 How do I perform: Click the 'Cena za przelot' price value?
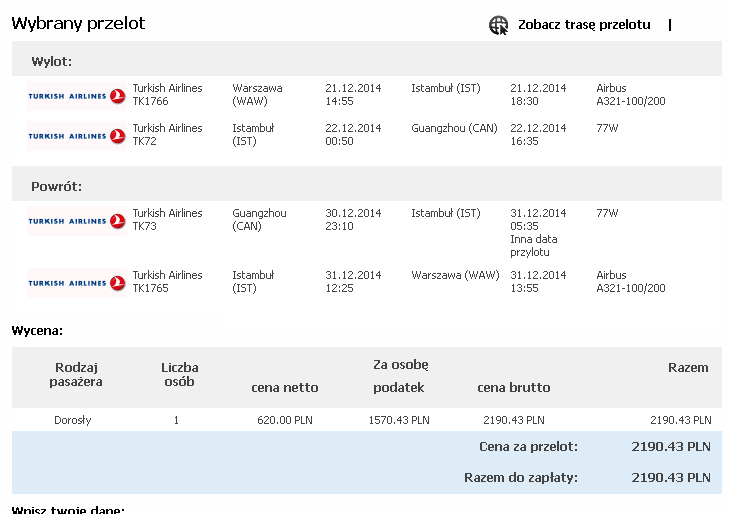pos(671,446)
